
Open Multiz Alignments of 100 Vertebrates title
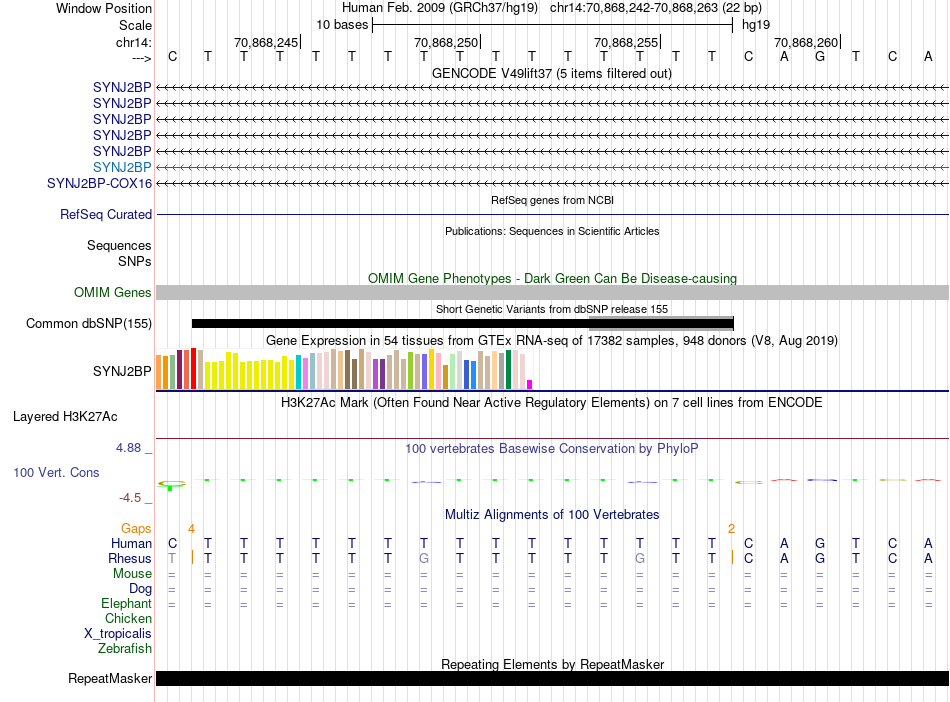[551, 514]
